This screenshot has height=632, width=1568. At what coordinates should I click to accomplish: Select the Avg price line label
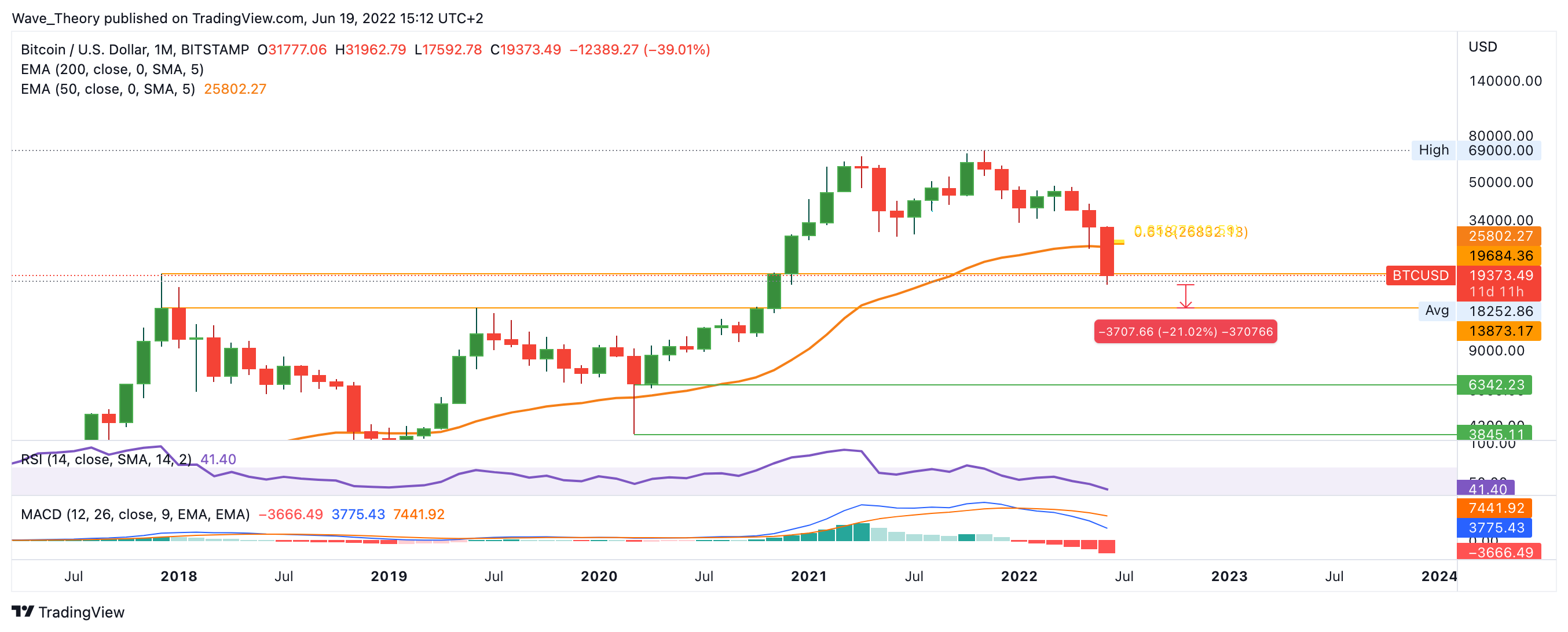coord(1436,311)
